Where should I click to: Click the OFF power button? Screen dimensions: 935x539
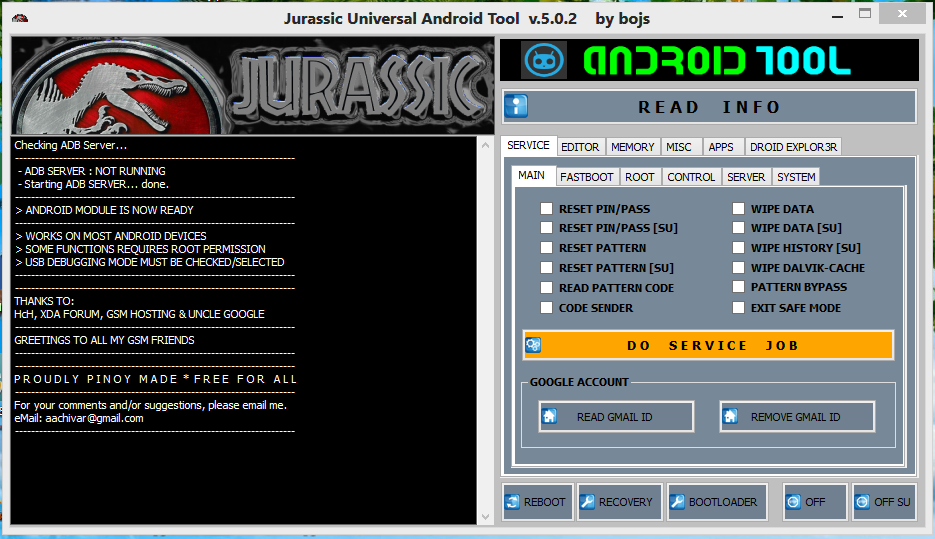(x=815, y=502)
